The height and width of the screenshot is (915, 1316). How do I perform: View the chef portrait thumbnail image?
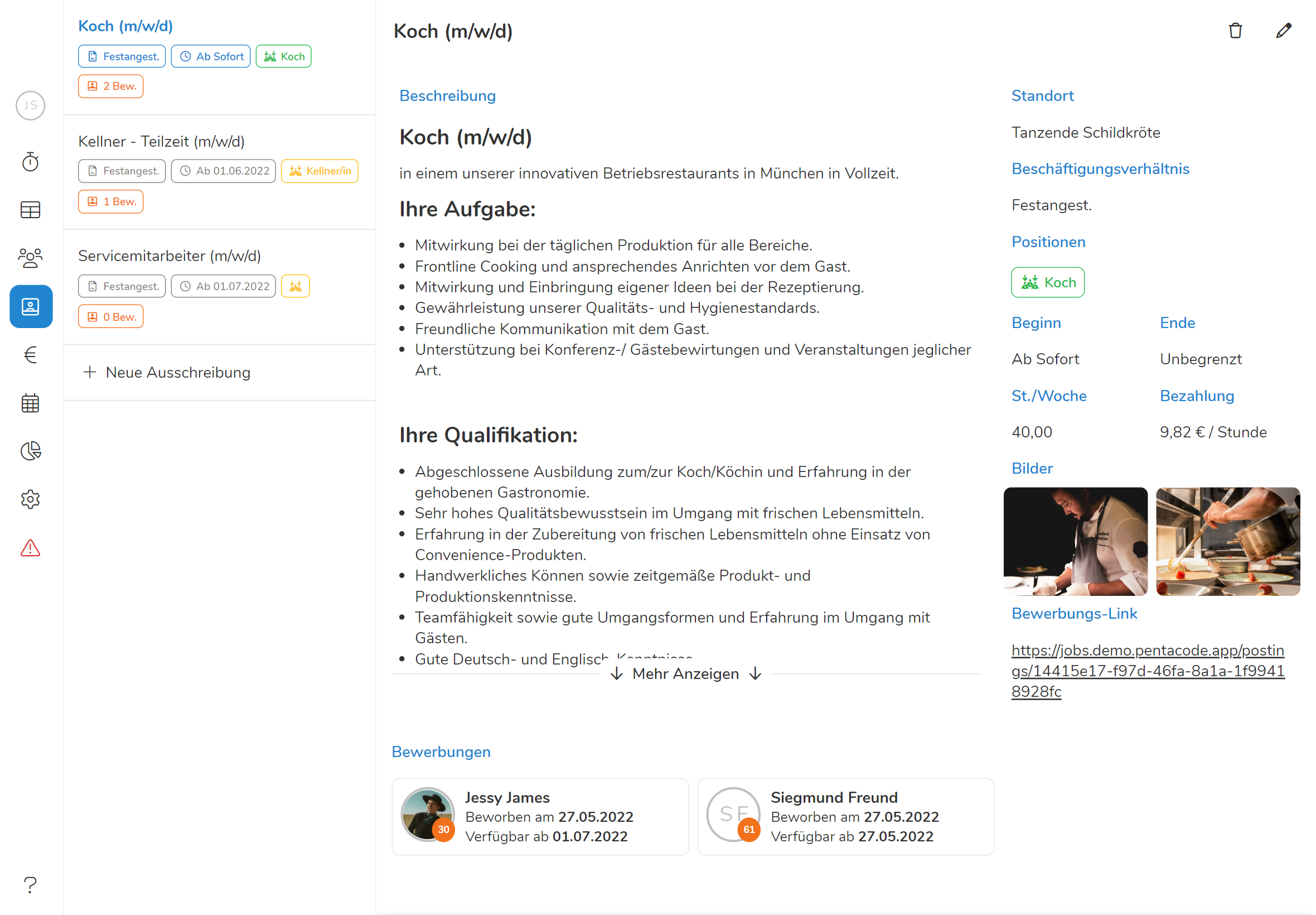pos(1075,541)
